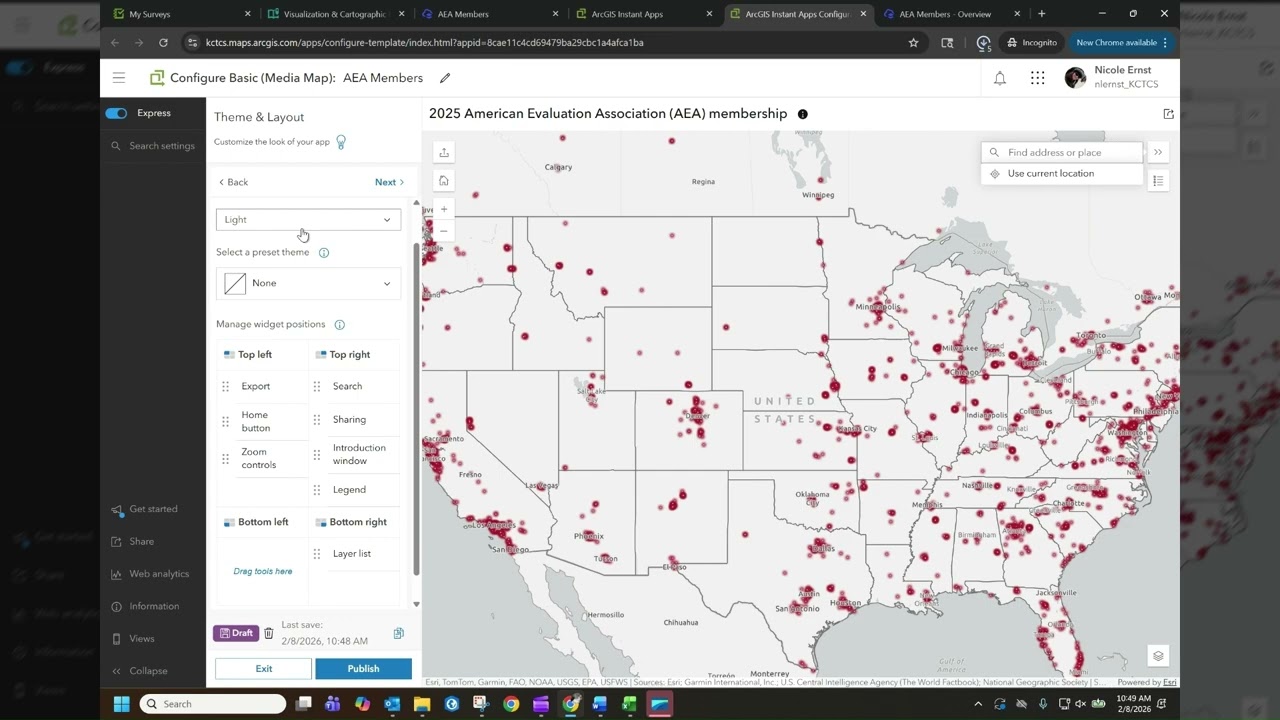The height and width of the screenshot is (720, 1280).
Task: Open File Explorer from the taskbar
Action: tap(422, 704)
